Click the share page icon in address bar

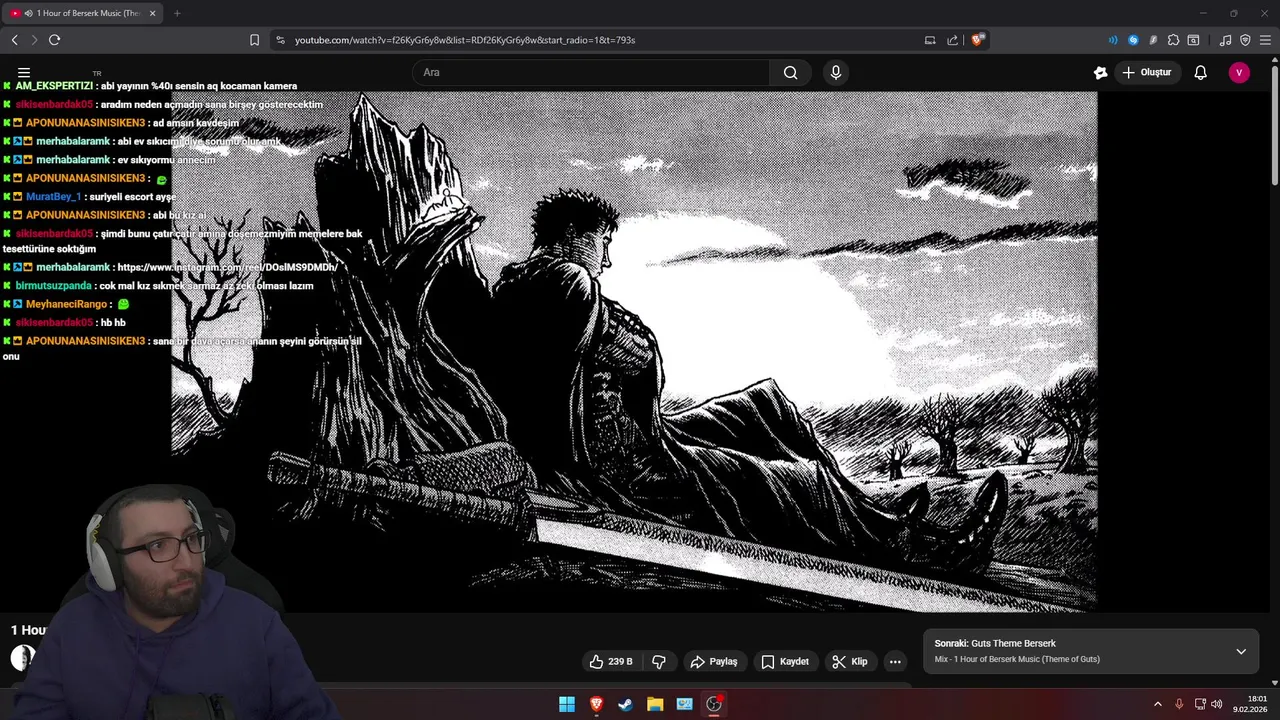[952, 40]
